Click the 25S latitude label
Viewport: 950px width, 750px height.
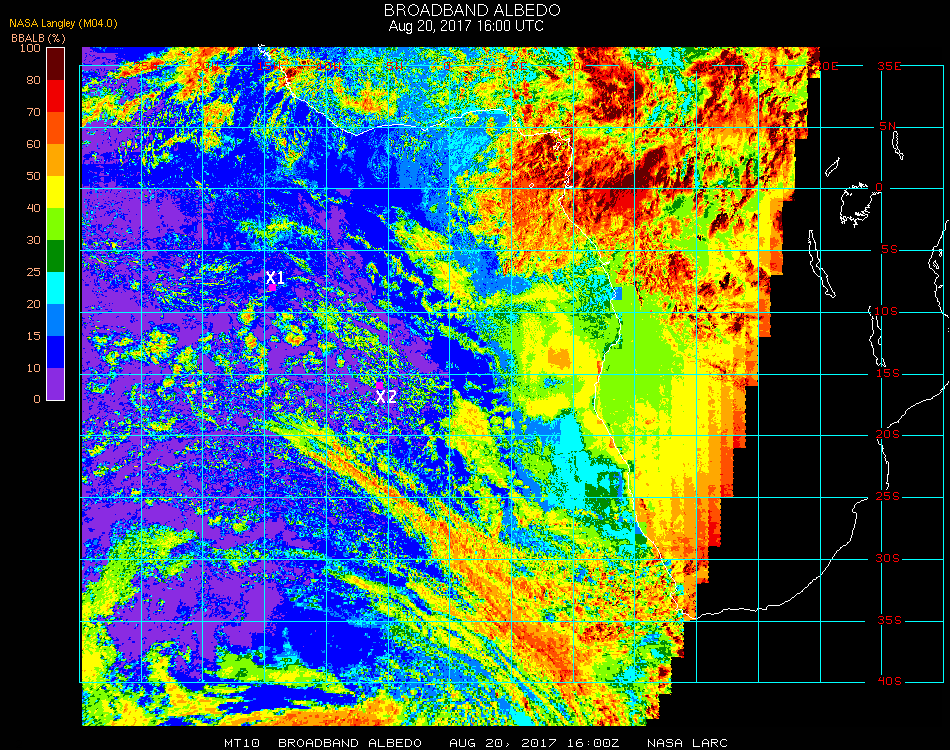click(x=888, y=497)
